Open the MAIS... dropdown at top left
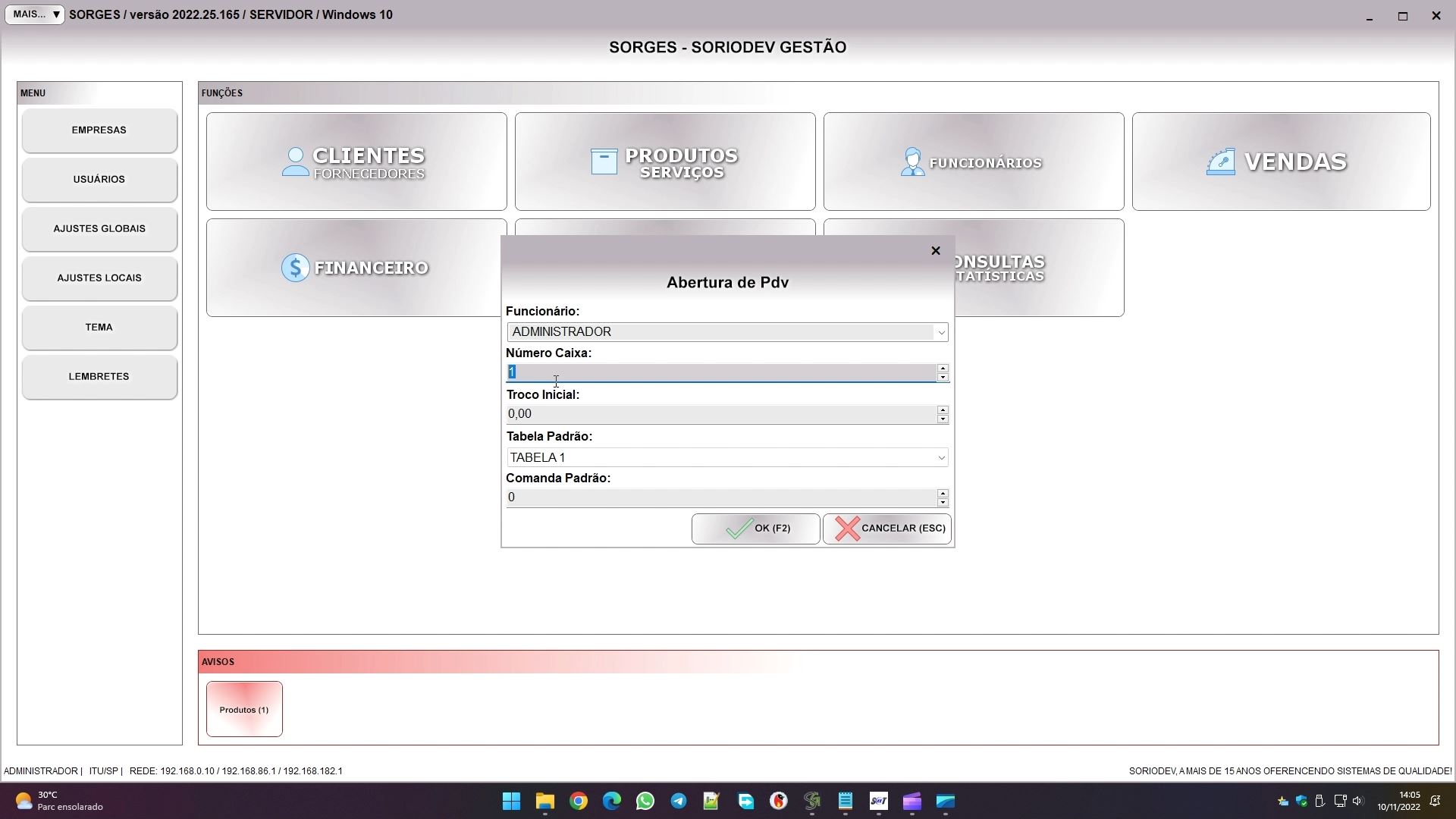Screen dimensions: 1456x819 [35, 14]
